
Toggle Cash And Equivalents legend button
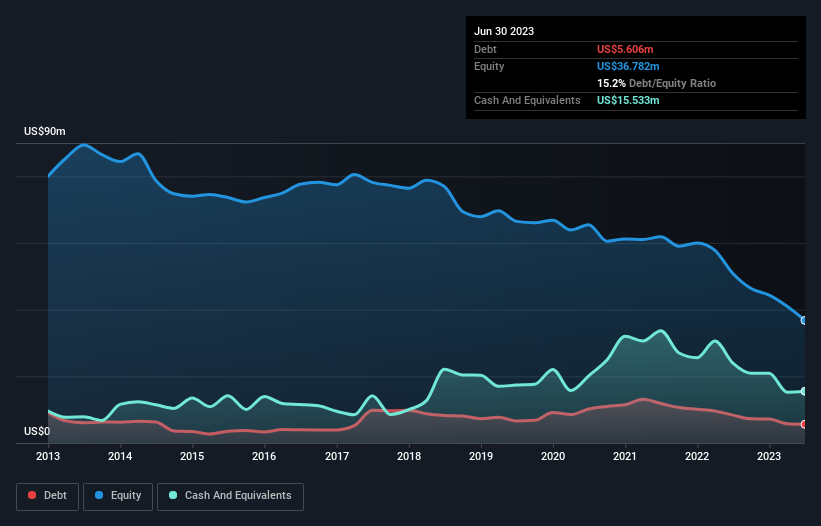(x=230, y=496)
